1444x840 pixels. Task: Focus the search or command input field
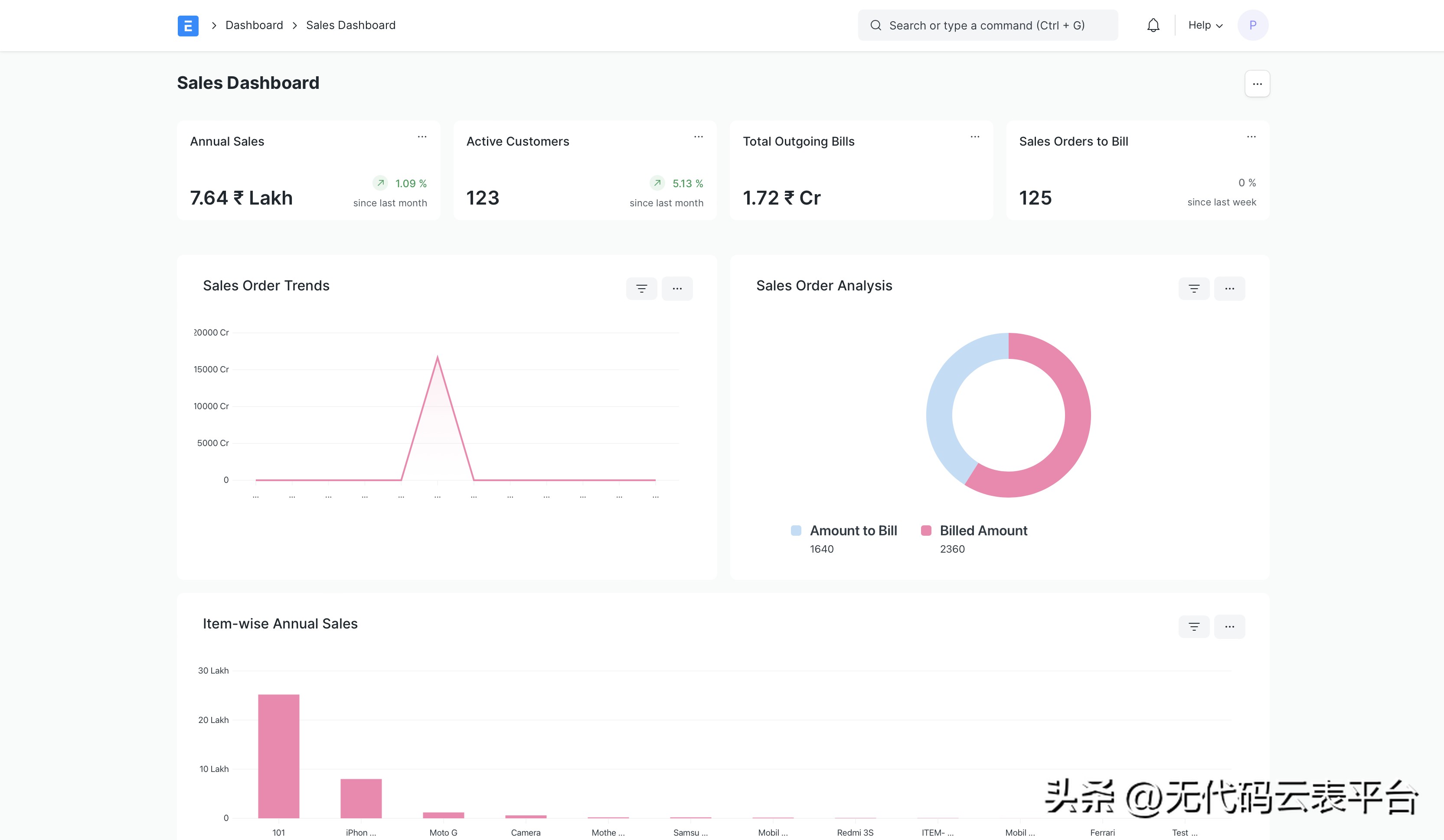(x=987, y=25)
